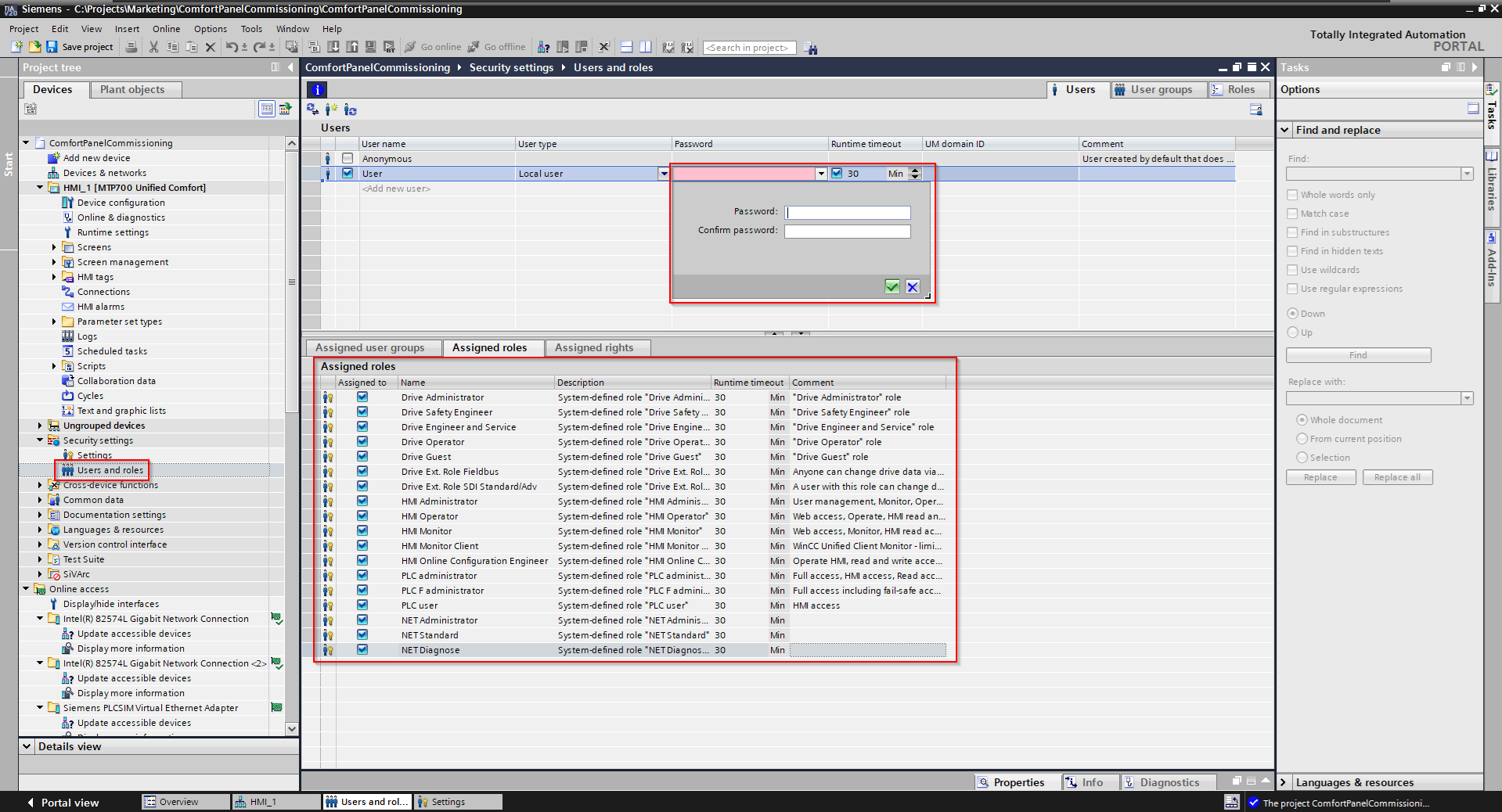Increase runtime timeout with spinner
Viewport: 1502px width, 812px height.
[915, 171]
